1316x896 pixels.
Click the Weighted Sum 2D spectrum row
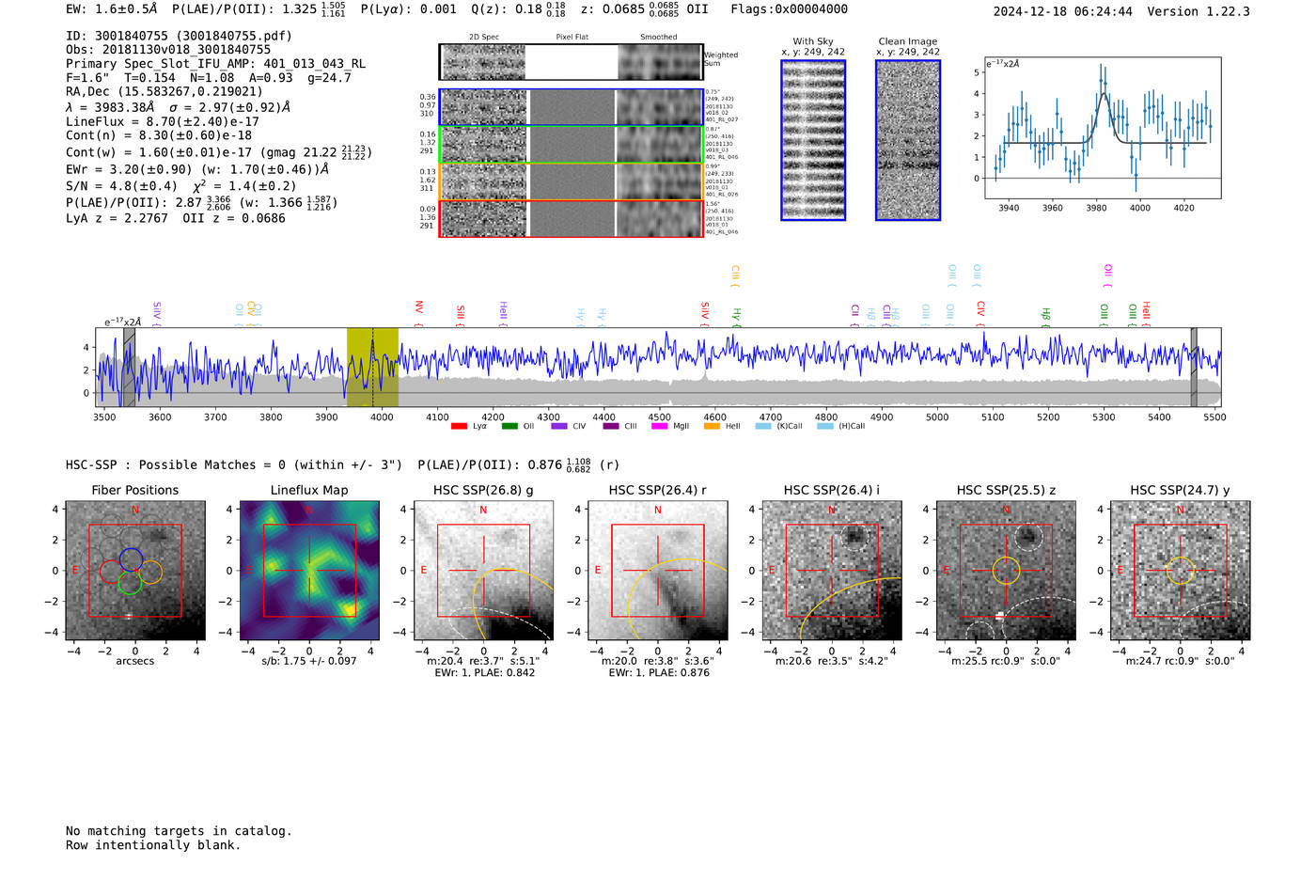coord(572,62)
